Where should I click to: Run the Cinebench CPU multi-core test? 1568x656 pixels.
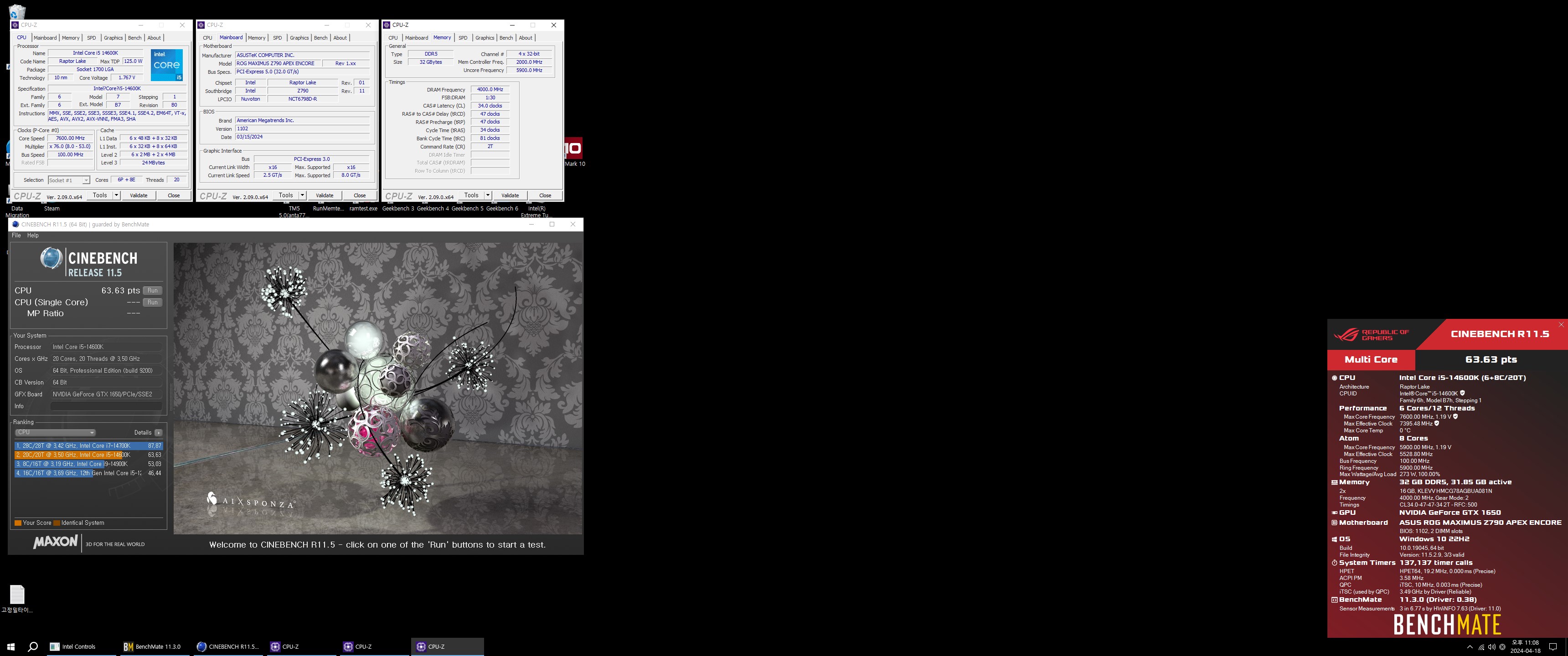click(x=153, y=291)
